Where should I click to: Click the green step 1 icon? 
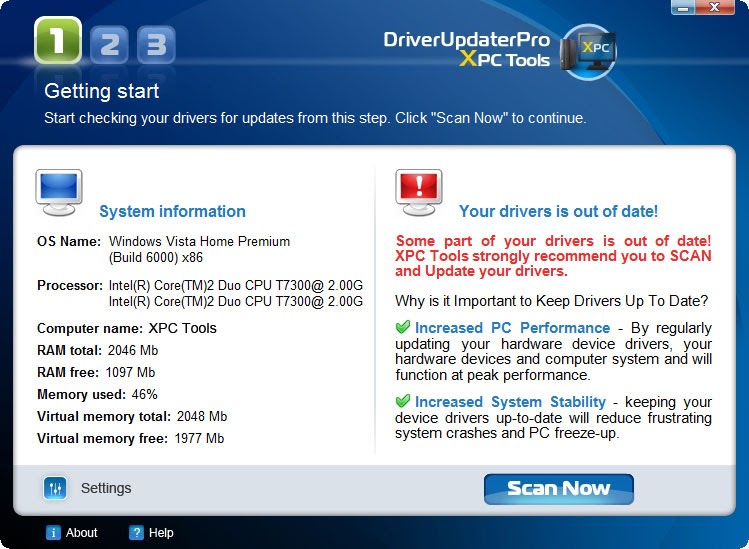click(x=58, y=41)
